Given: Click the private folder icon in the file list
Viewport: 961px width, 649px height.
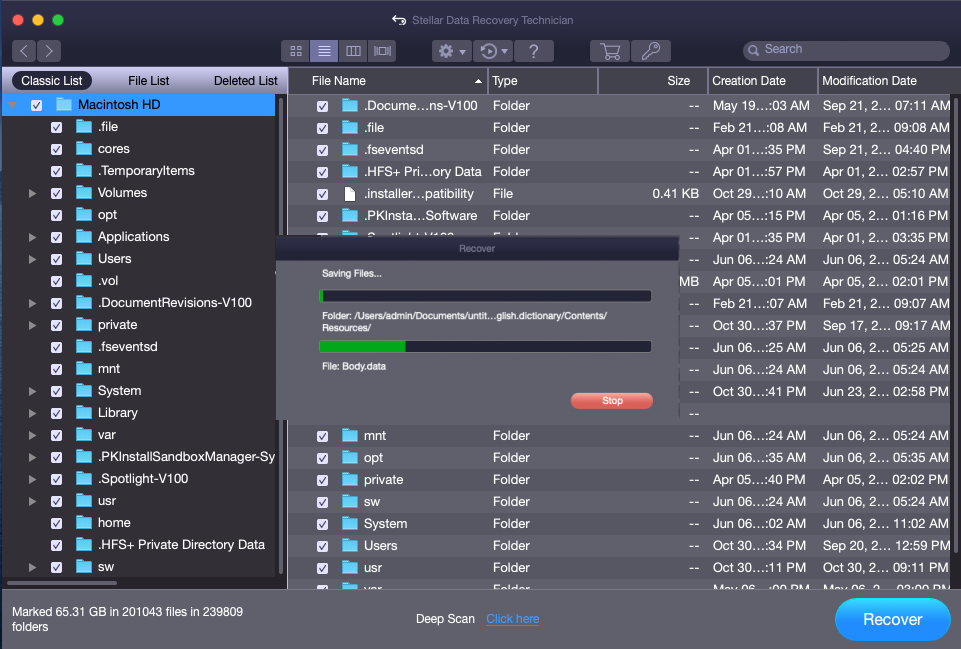Looking at the screenshot, I should click(350, 479).
